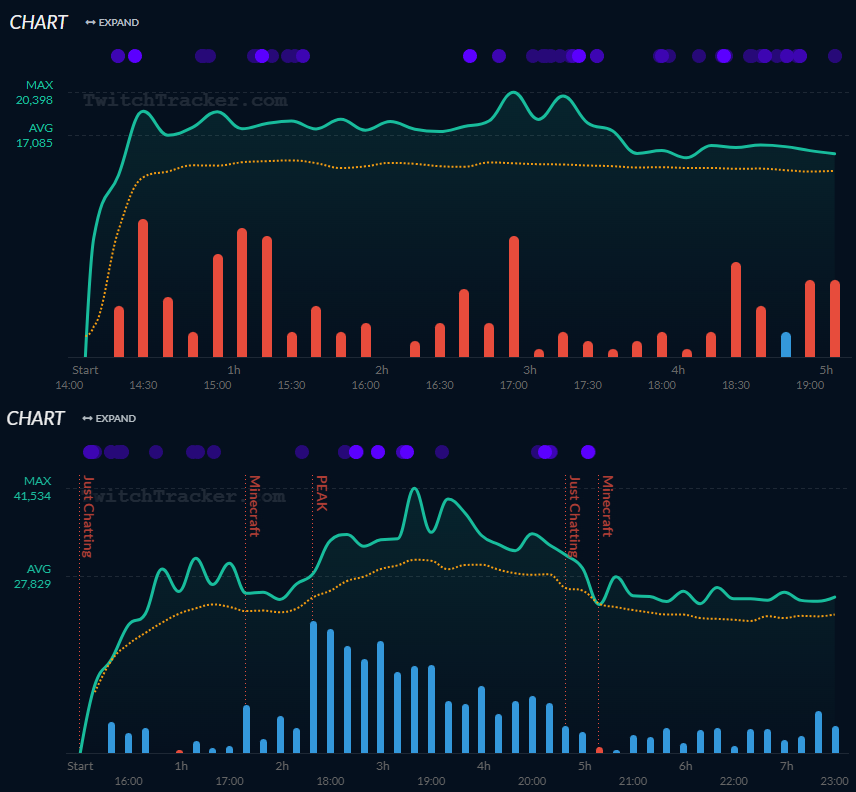This screenshot has height=792, width=856.
Task: Click the 20:00 time label
Action: (x=532, y=781)
